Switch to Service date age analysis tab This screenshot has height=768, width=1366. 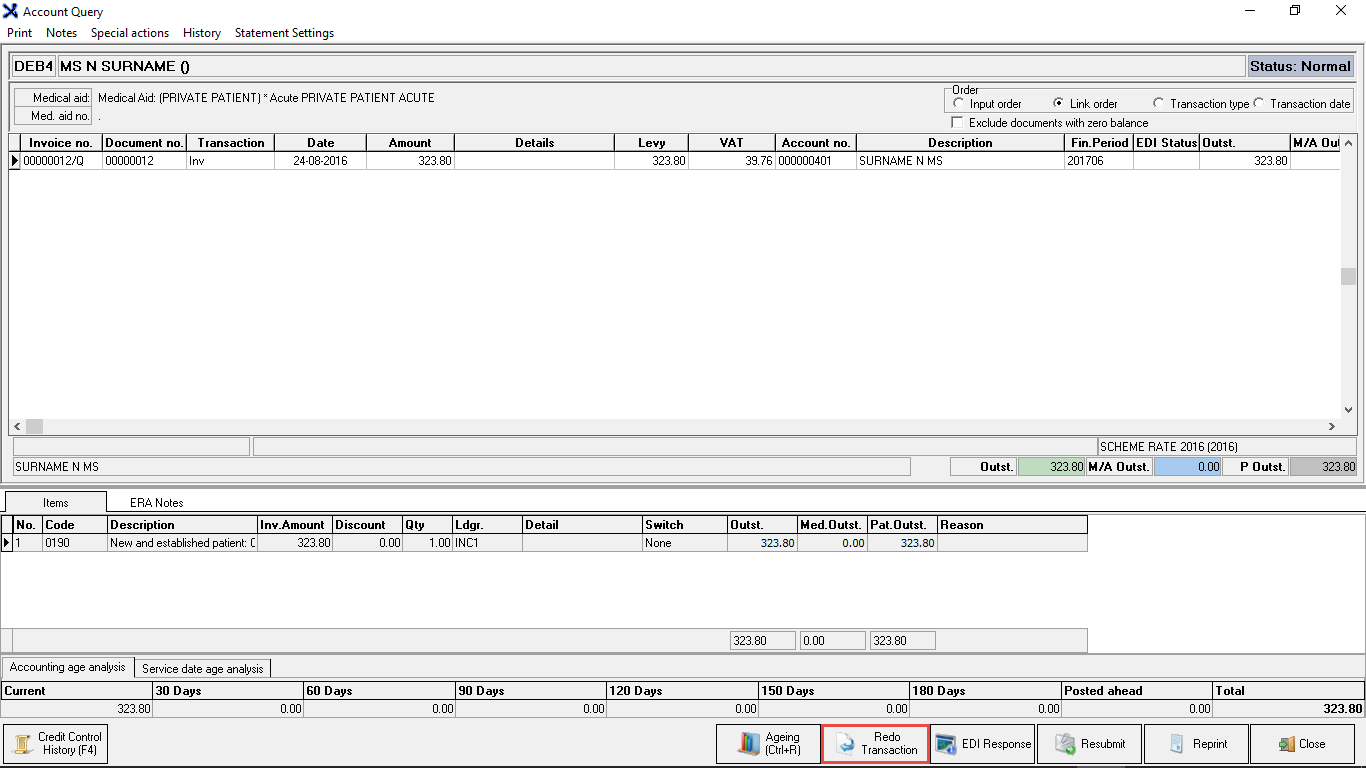pos(203,668)
